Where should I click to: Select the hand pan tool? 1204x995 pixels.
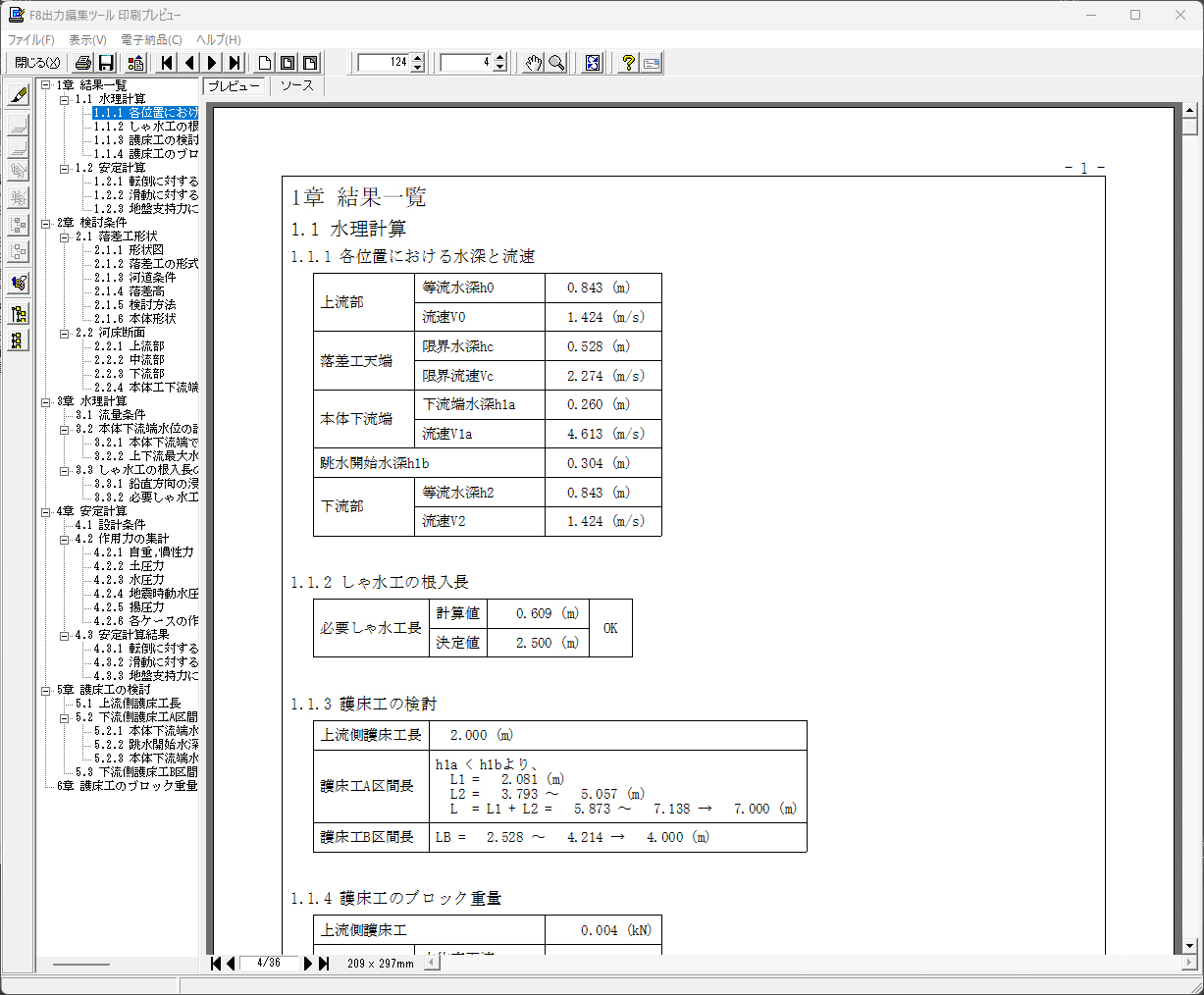pyautogui.click(x=533, y=63)
